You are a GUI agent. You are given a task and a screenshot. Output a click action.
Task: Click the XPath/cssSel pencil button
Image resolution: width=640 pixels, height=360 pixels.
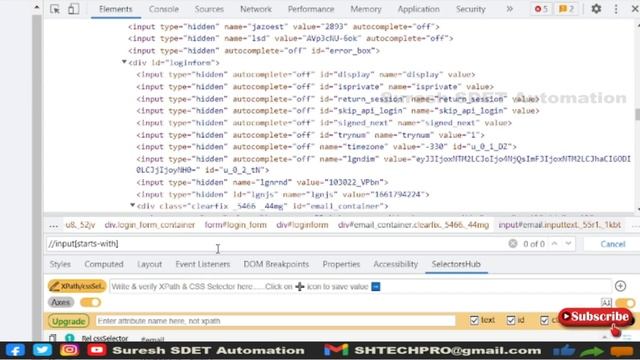(x=77, y=286)
